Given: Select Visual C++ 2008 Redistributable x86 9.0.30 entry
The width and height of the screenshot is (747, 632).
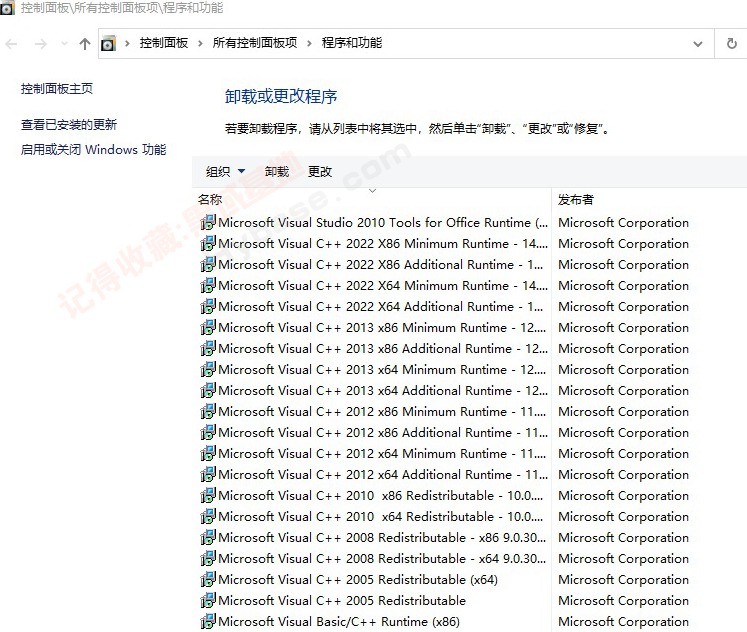Looking at the screenshot, I should (x=382, y=537).
